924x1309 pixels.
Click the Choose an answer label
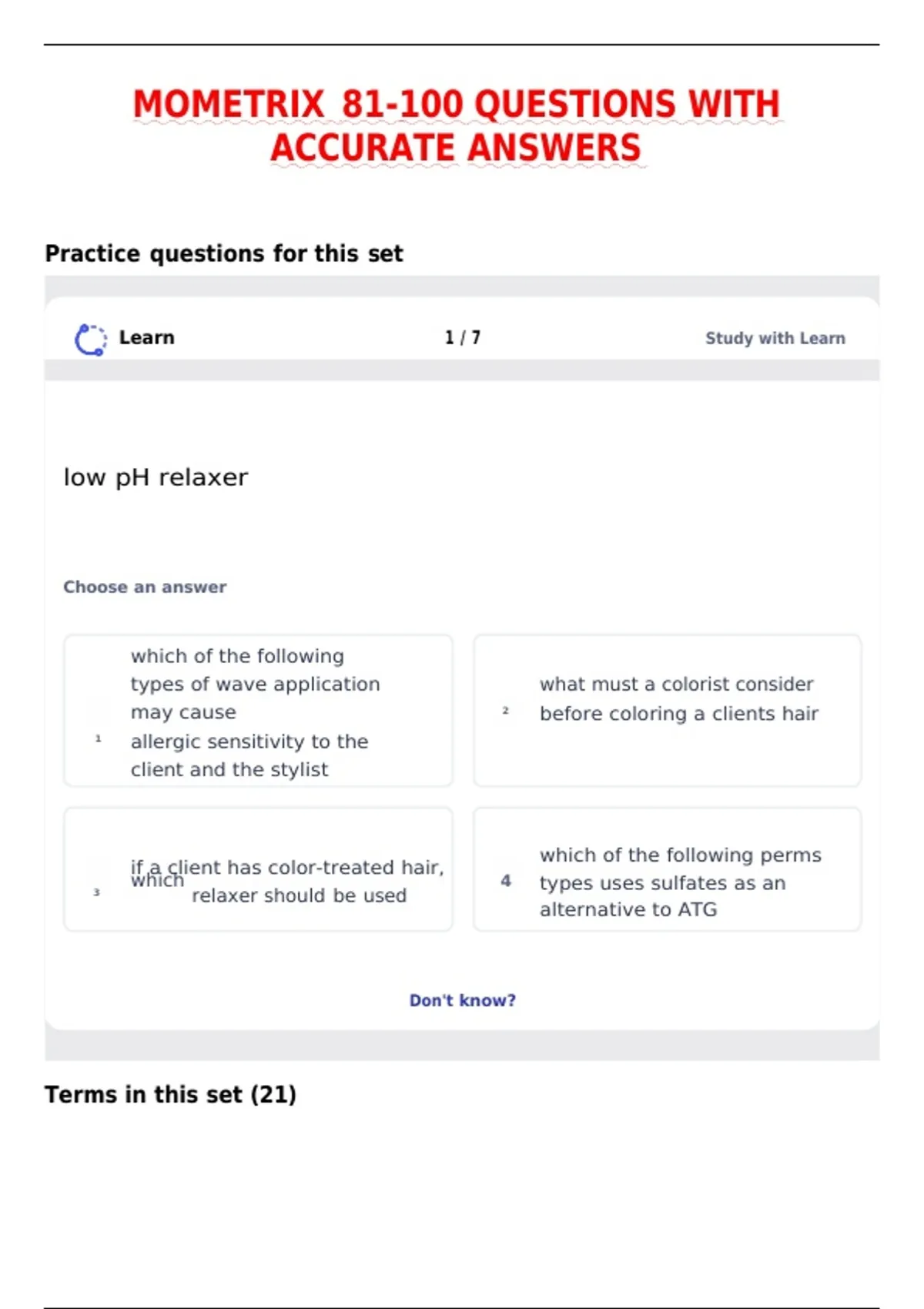tap(145, 587)
